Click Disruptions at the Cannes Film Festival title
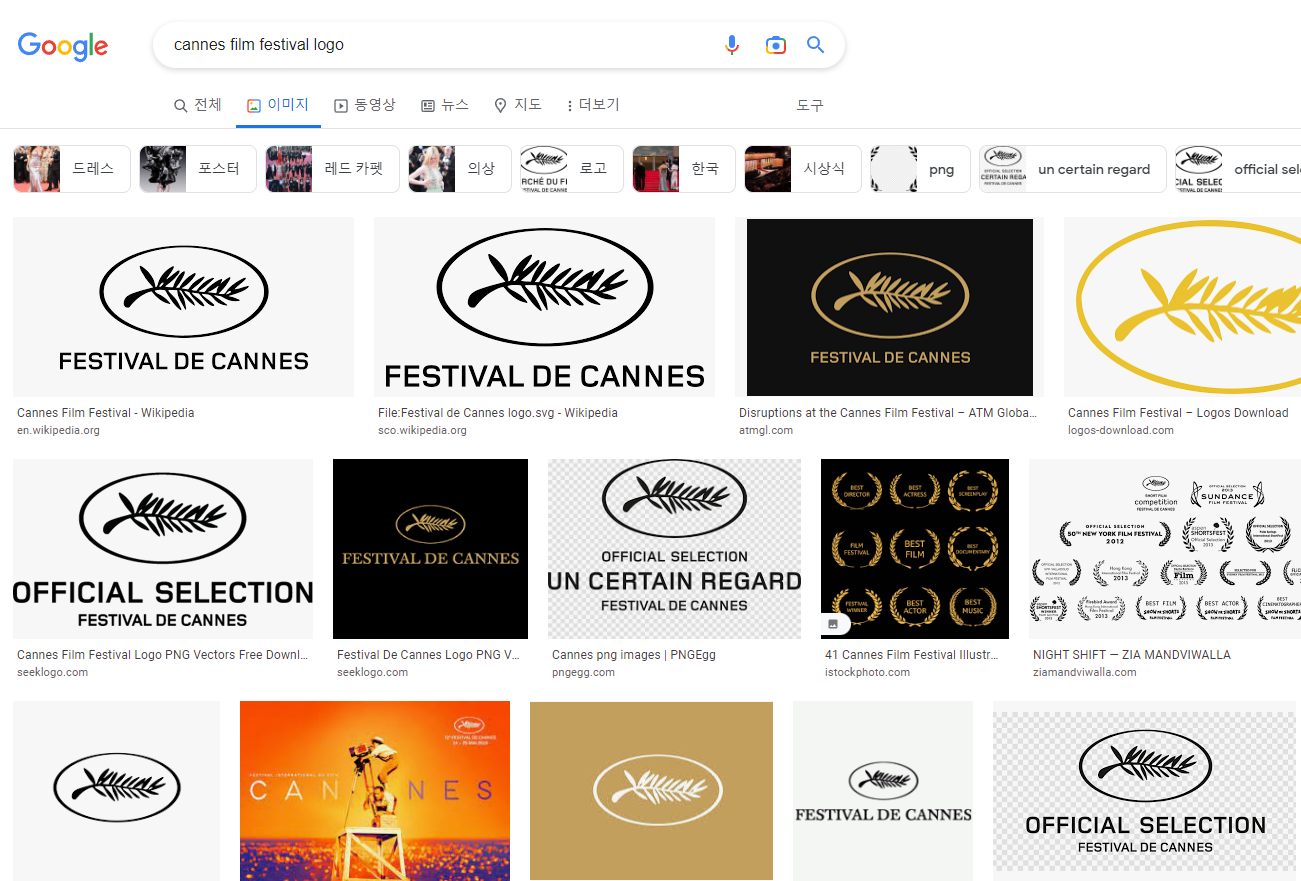 click(888, 413)
